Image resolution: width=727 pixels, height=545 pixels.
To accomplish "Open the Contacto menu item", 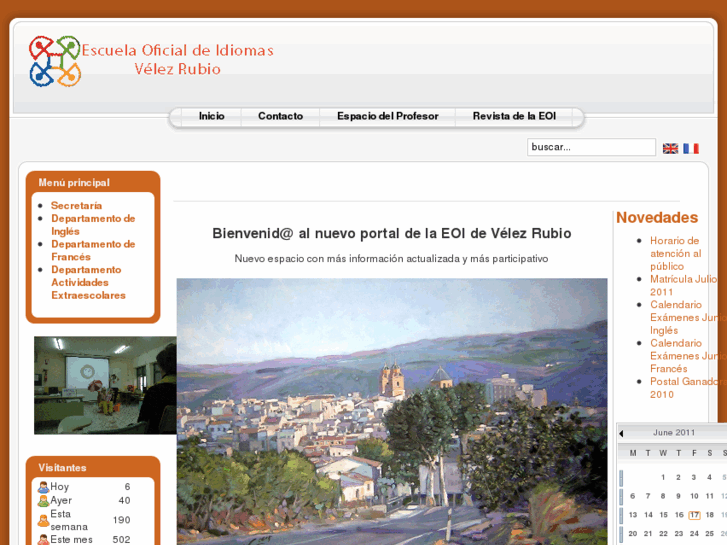I will coord(281,116).
